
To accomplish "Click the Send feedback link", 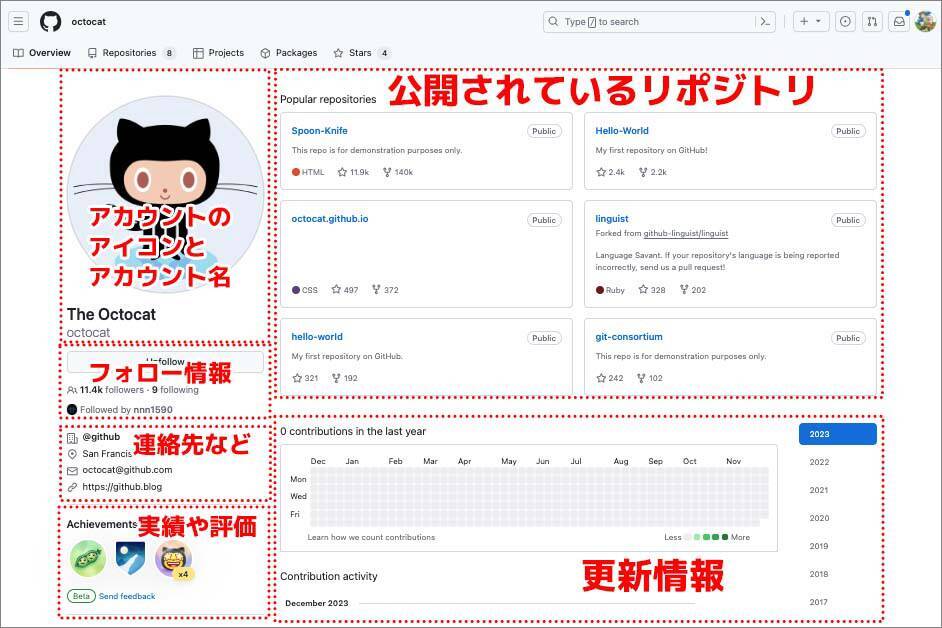I will coord(127,596).
